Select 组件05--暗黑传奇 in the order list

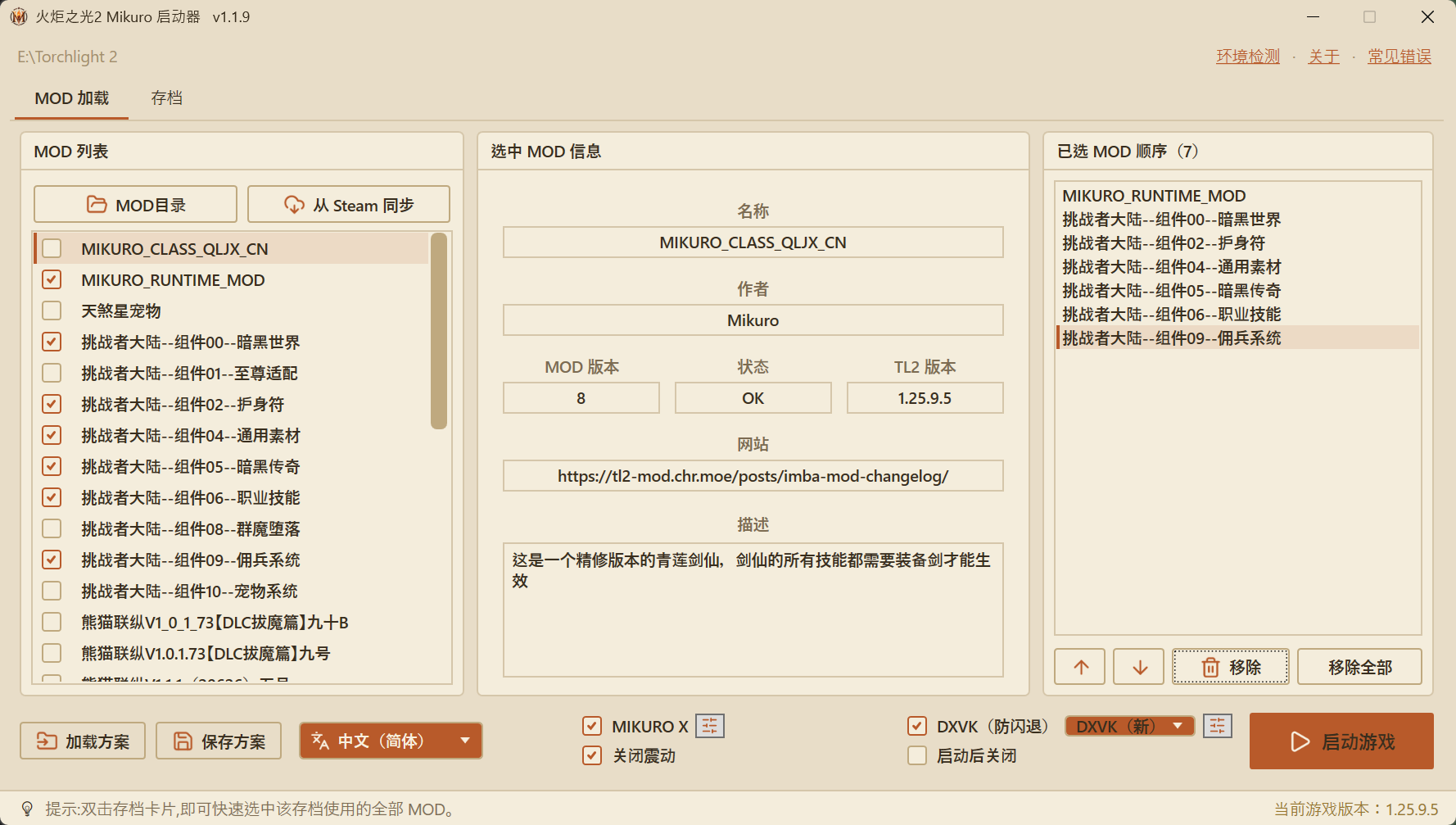(x=1237, y=291)
